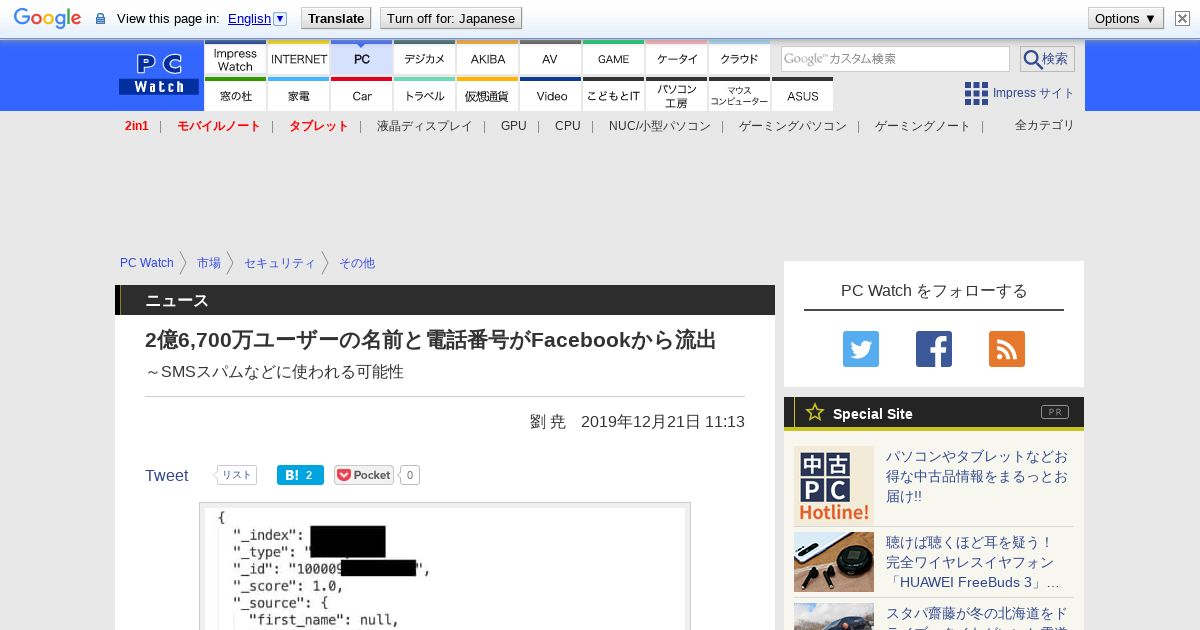
Task: Save the article to Pocket
Action: [364, 475]
